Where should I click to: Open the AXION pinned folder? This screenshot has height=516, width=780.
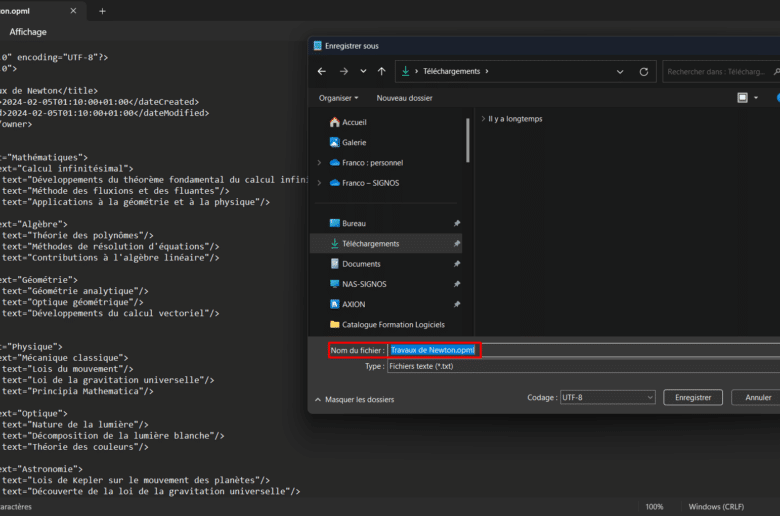(x=355, y=304)
